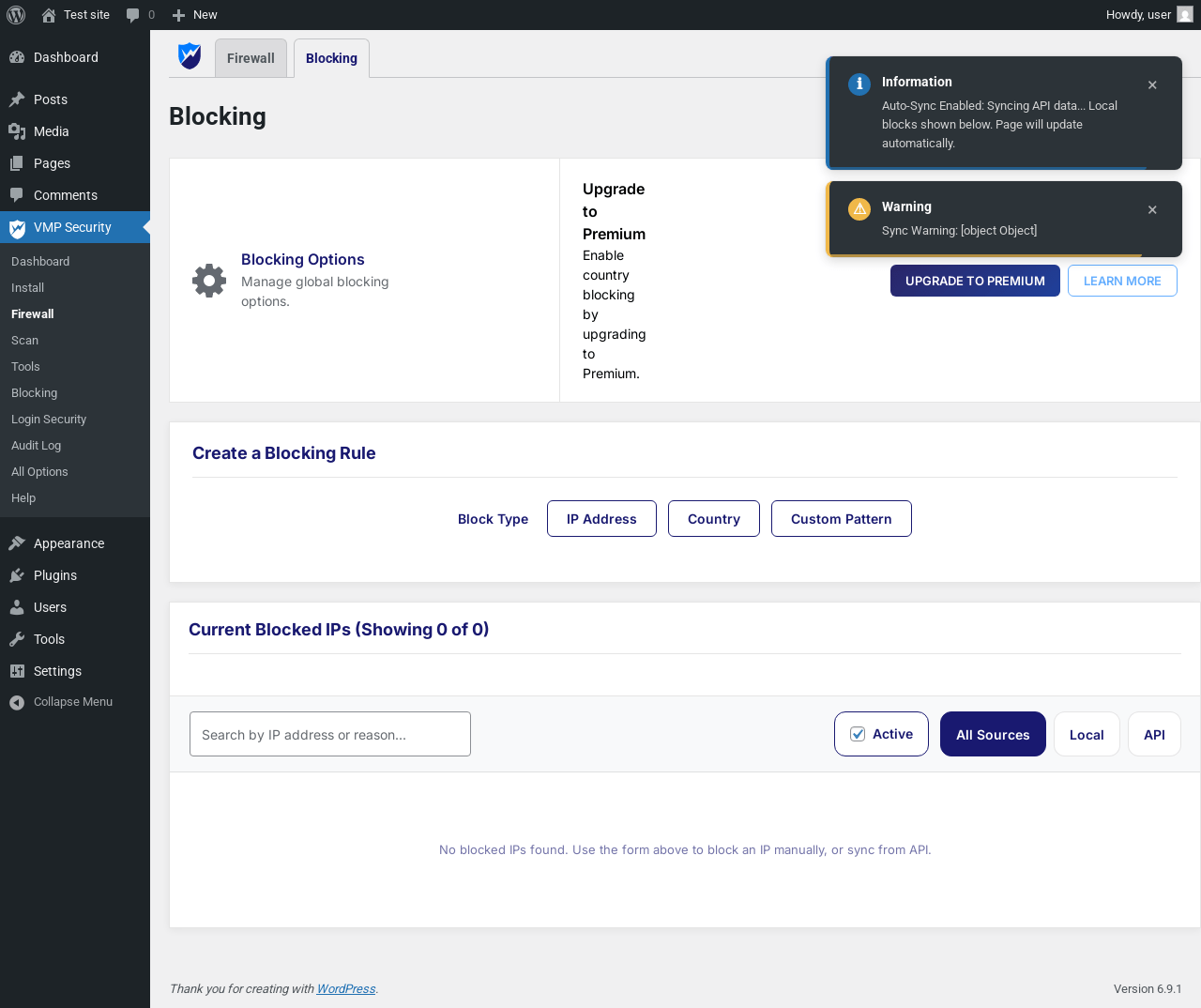Open the VMP Security Dashboard submenu
The height and width of the screenshot is (1008, 1201).
click(x=40, y=262)
